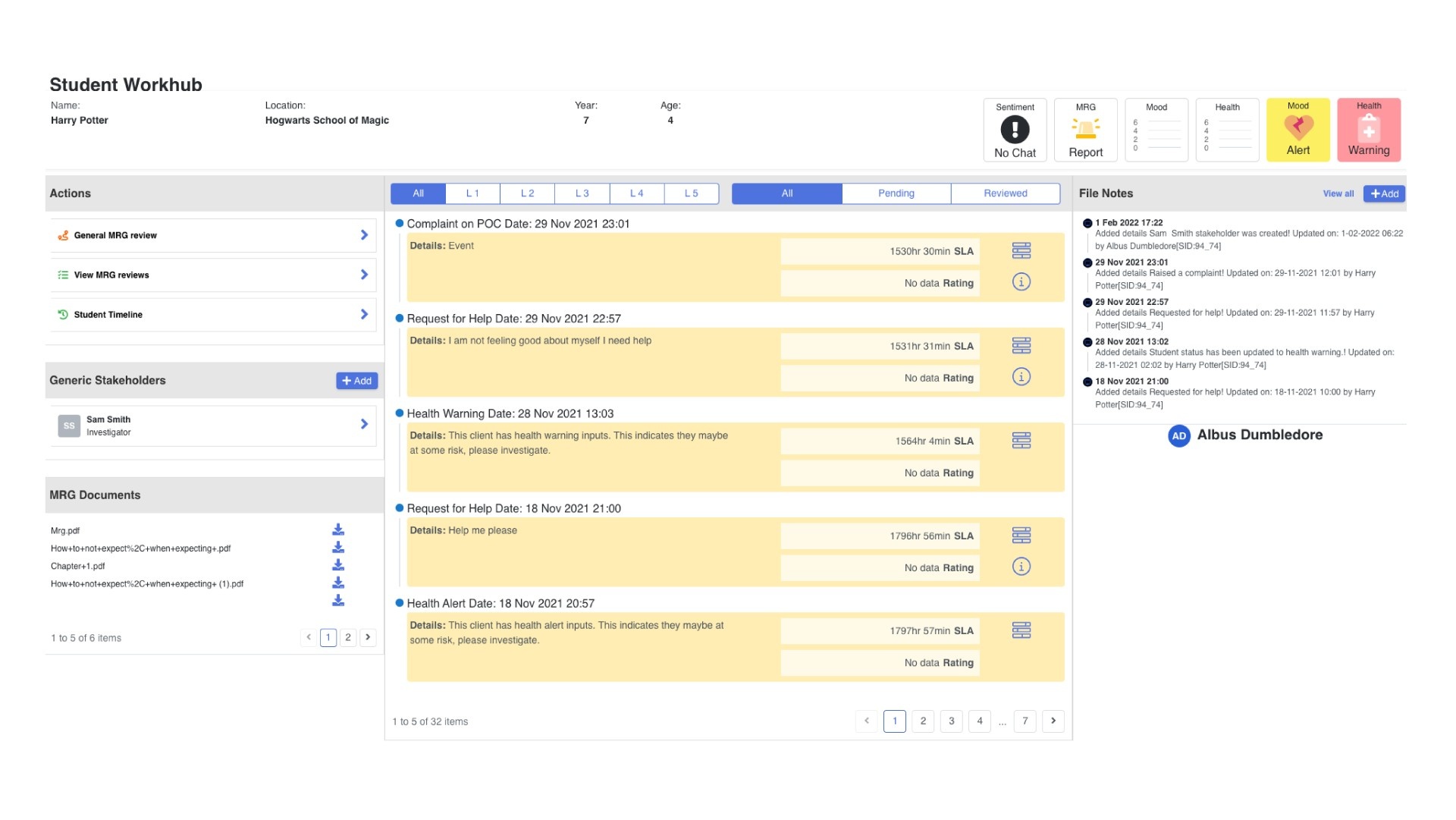The height and width of the screenshot is (820, 1456).
Task: Expand General MRG review action
Action: click(364, 235)
